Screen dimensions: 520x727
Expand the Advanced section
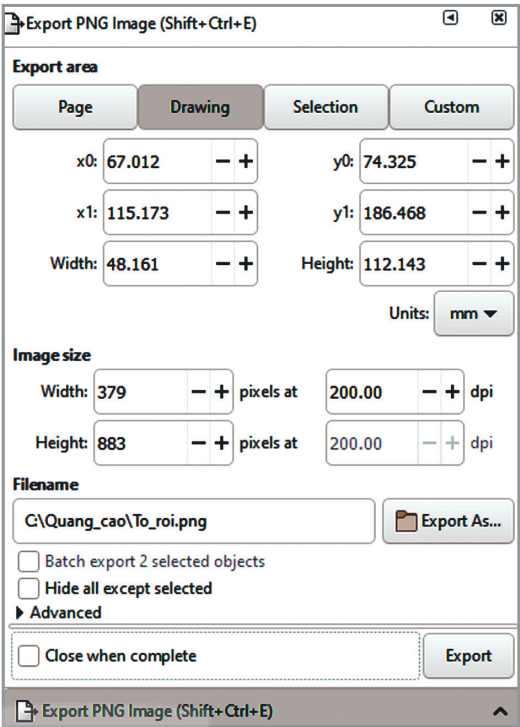59,613
